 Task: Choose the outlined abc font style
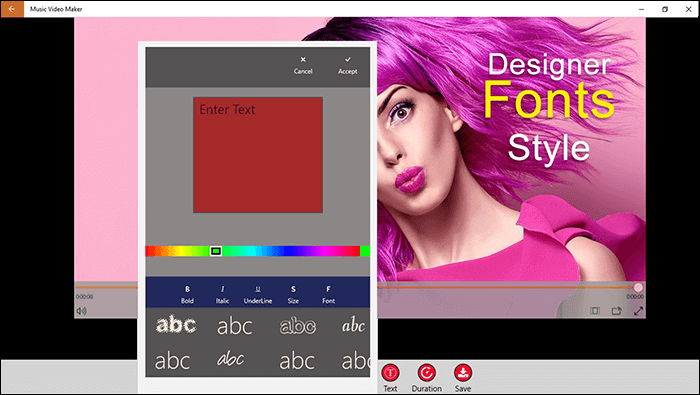click(297, 326)
